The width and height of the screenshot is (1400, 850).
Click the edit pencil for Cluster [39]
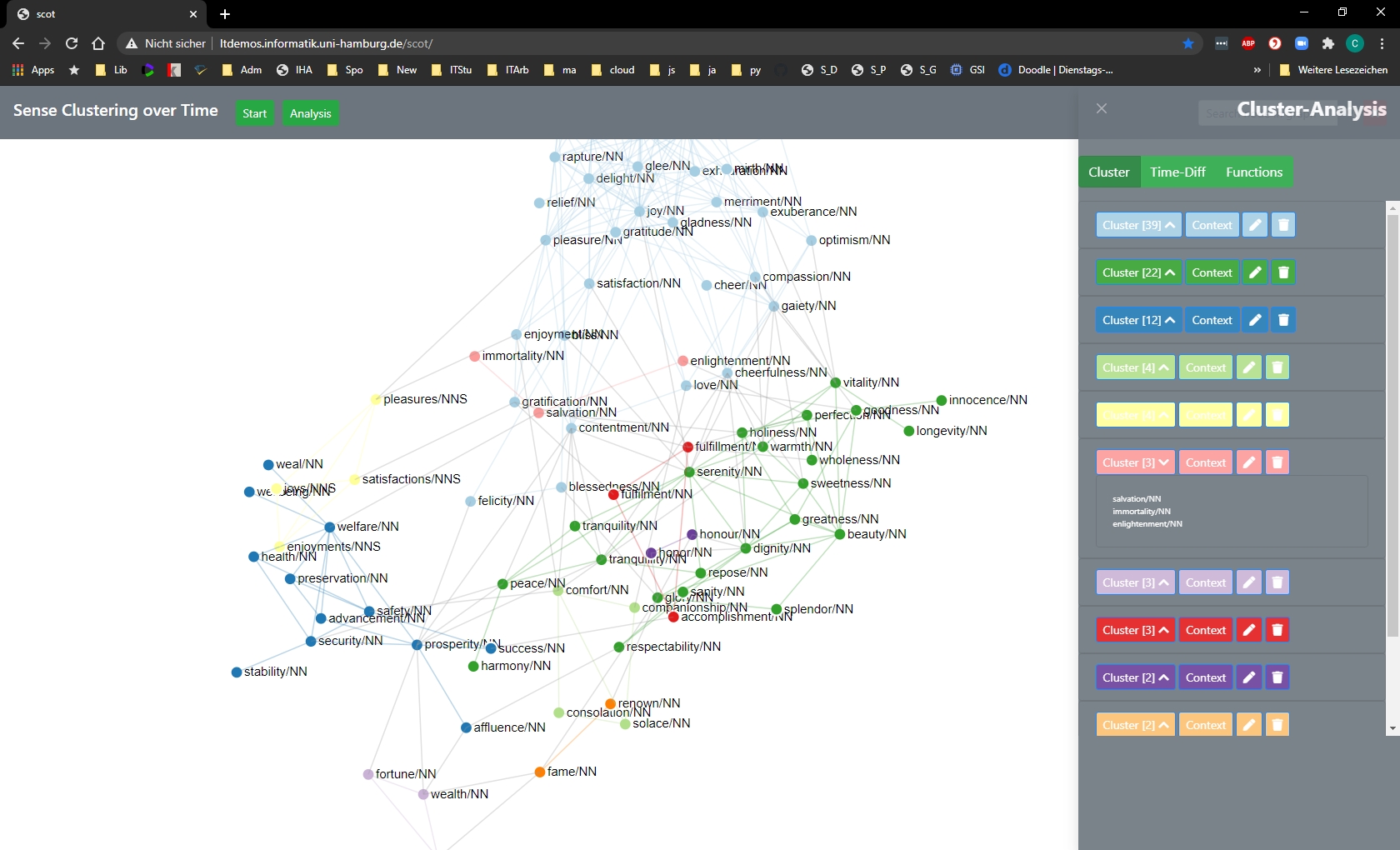(1254, 225)
